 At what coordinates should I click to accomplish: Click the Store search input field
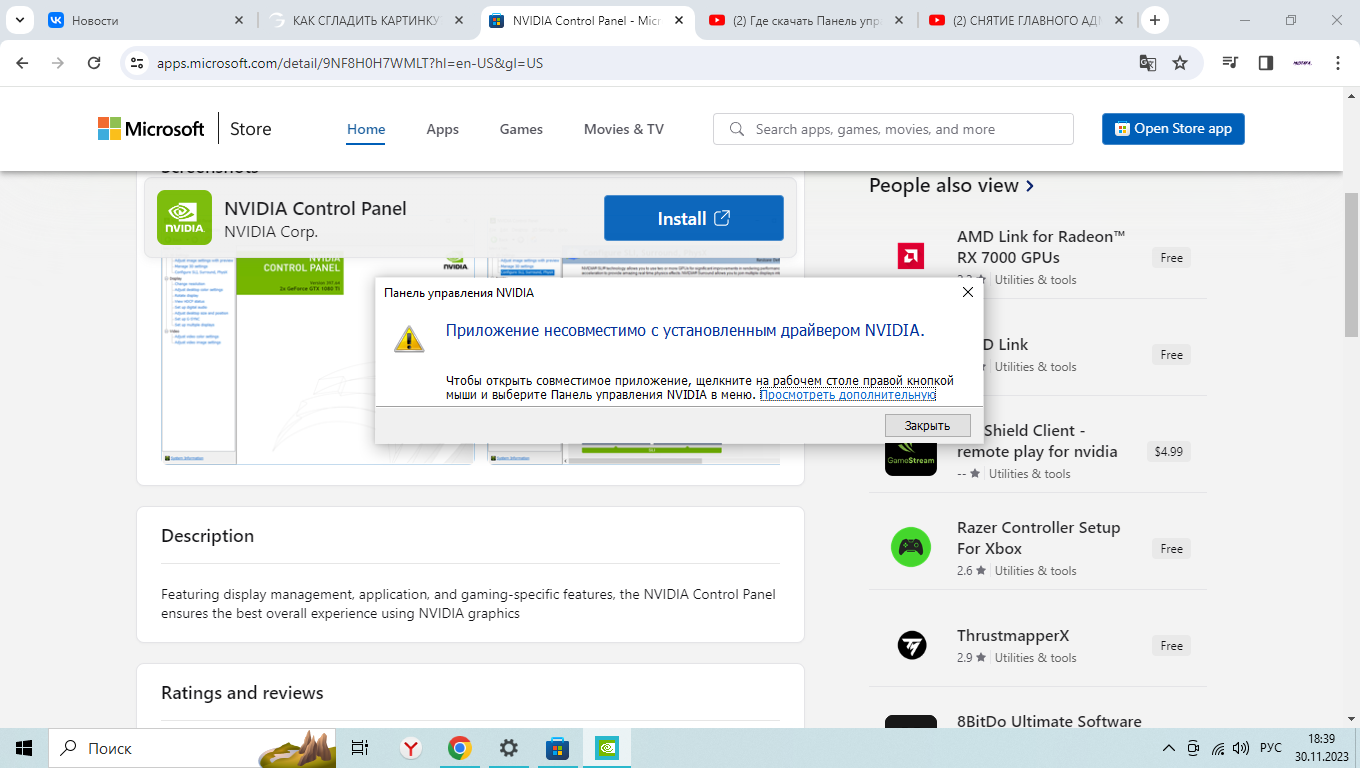coord(900,129)
